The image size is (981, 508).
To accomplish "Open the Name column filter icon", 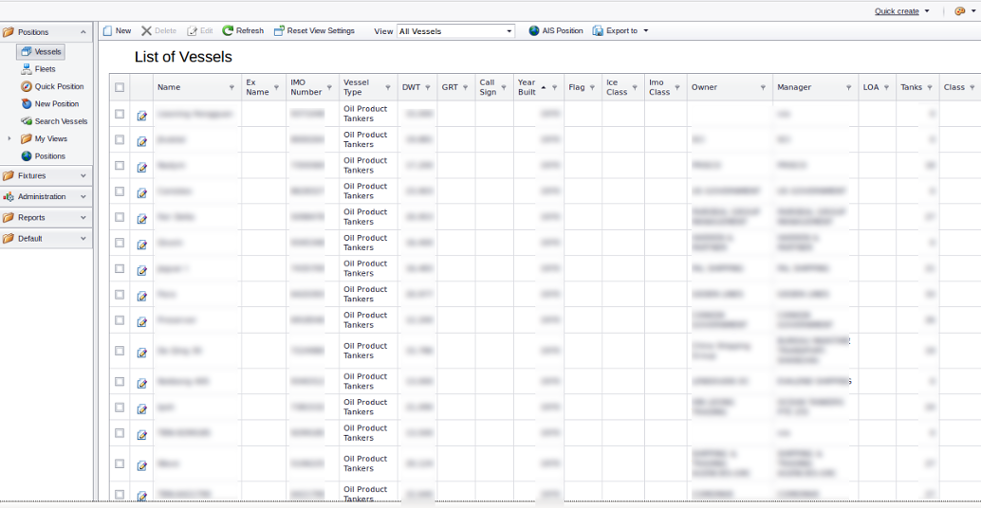I will pos(232,88).
